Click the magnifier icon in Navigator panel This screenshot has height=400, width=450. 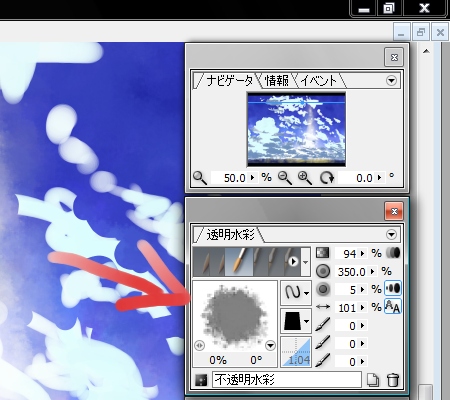click(x=200, y=178)
